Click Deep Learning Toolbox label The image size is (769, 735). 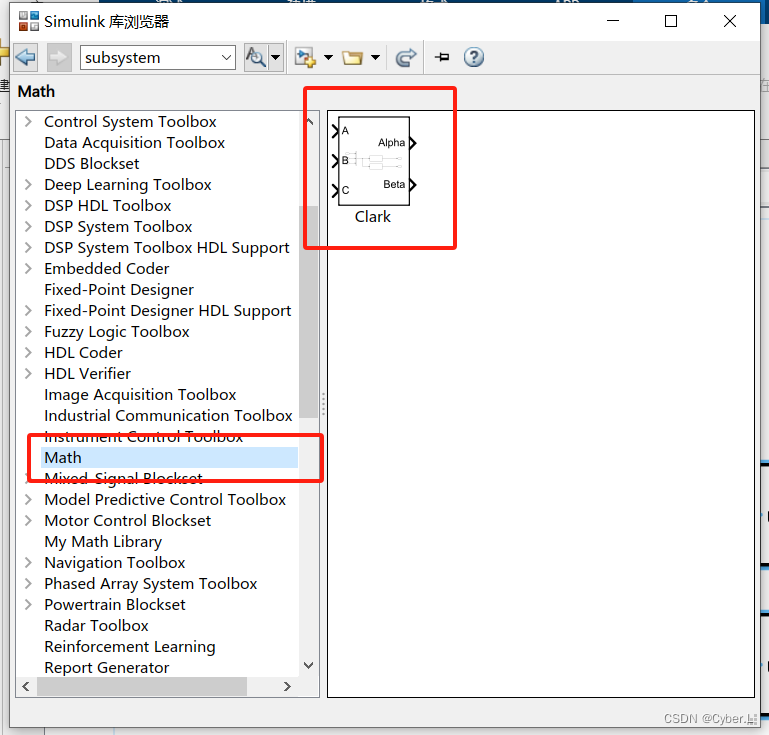(128, 185)
